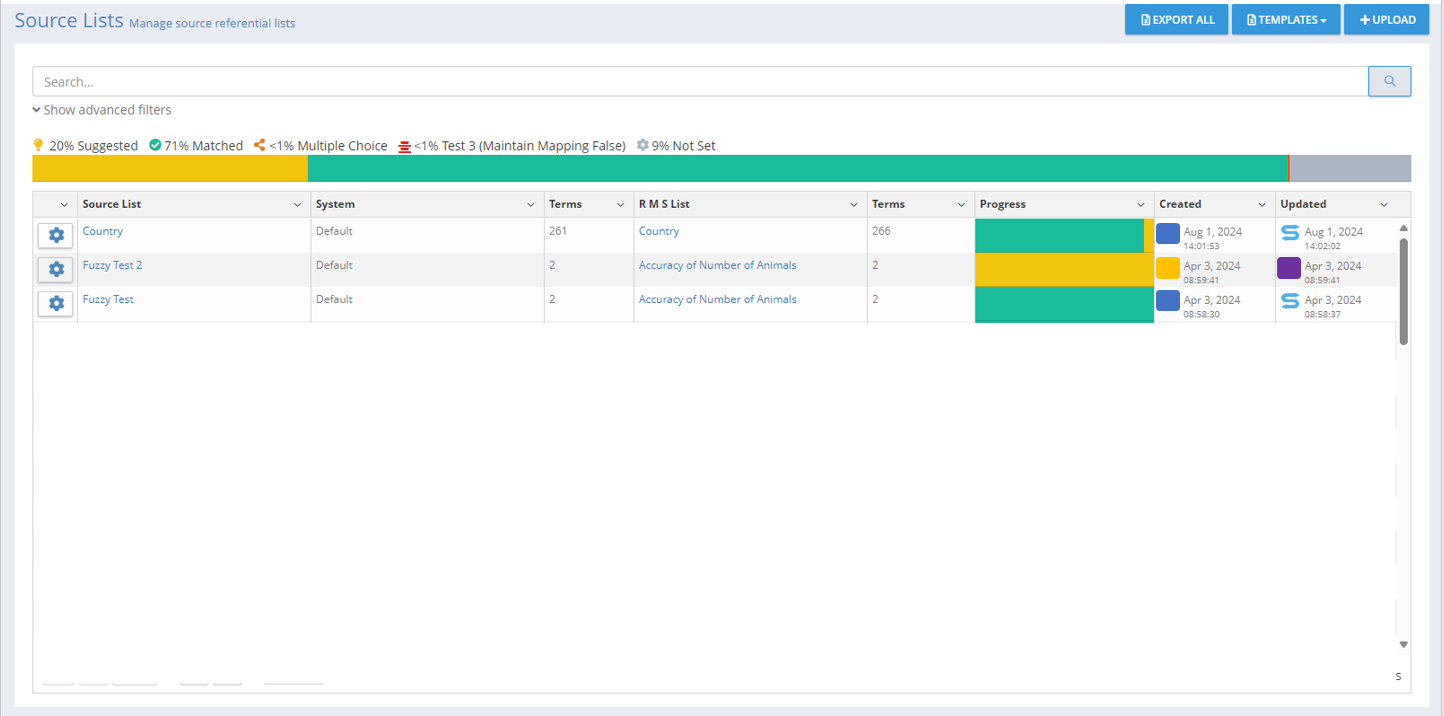Screen dimensions: 1444x716
Task: Expand Show advanced filters
Action: pos(102,110)
